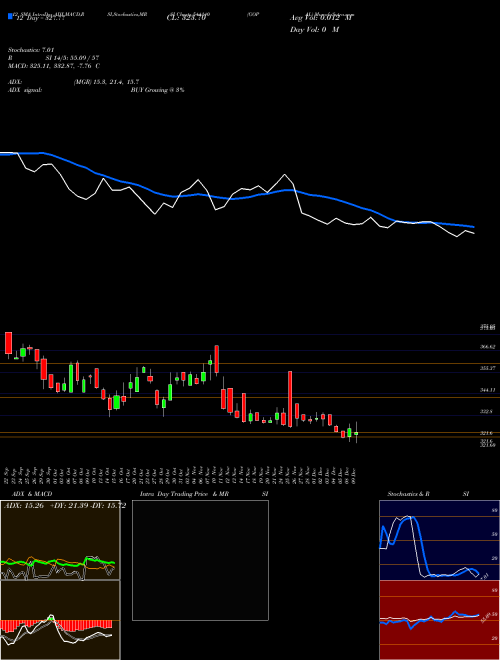Open the ADX indicator chart panel
The height and width of the screenshot is (660, 500).
(60, 540)
